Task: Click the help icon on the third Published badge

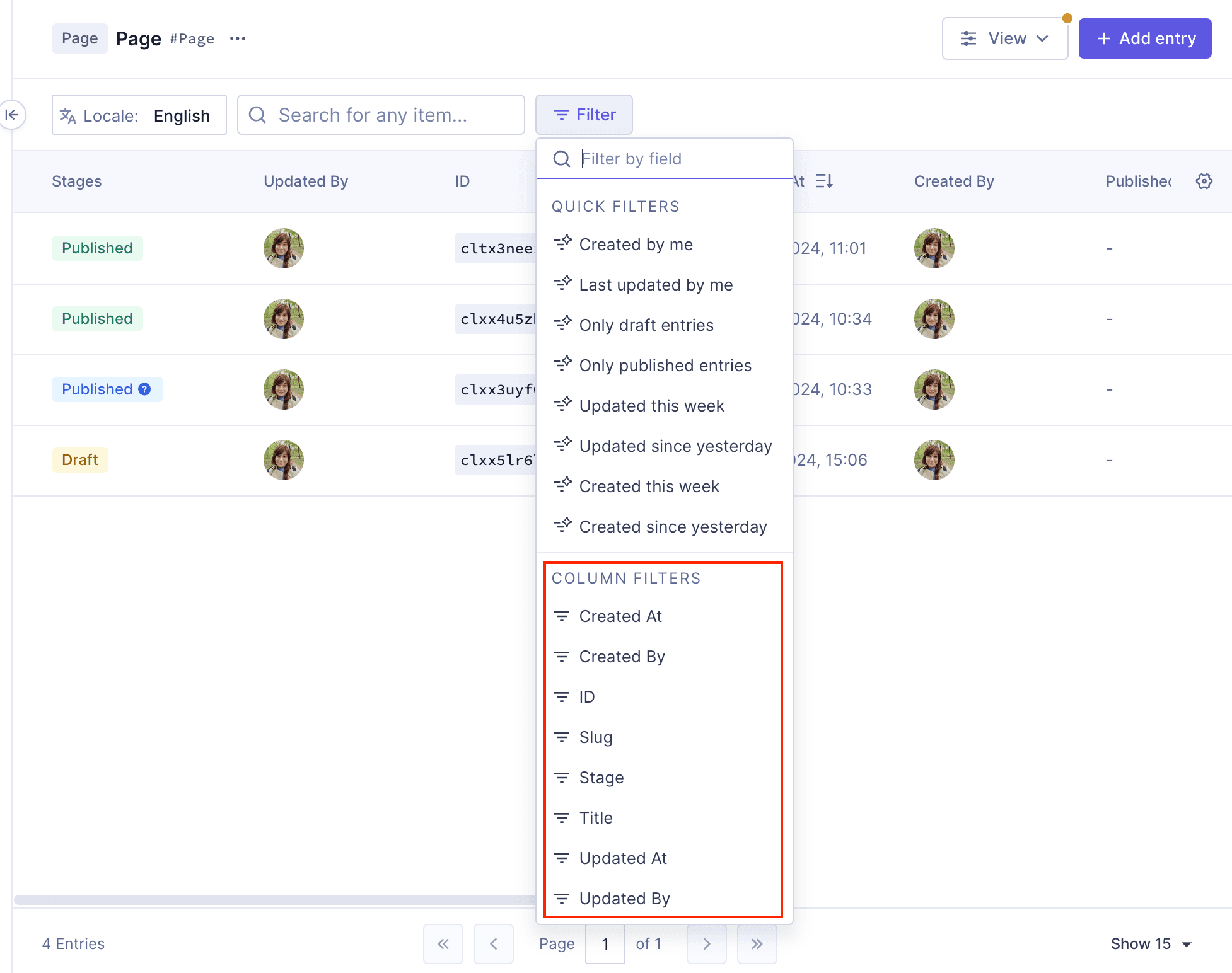Action: tap(144, 389)
